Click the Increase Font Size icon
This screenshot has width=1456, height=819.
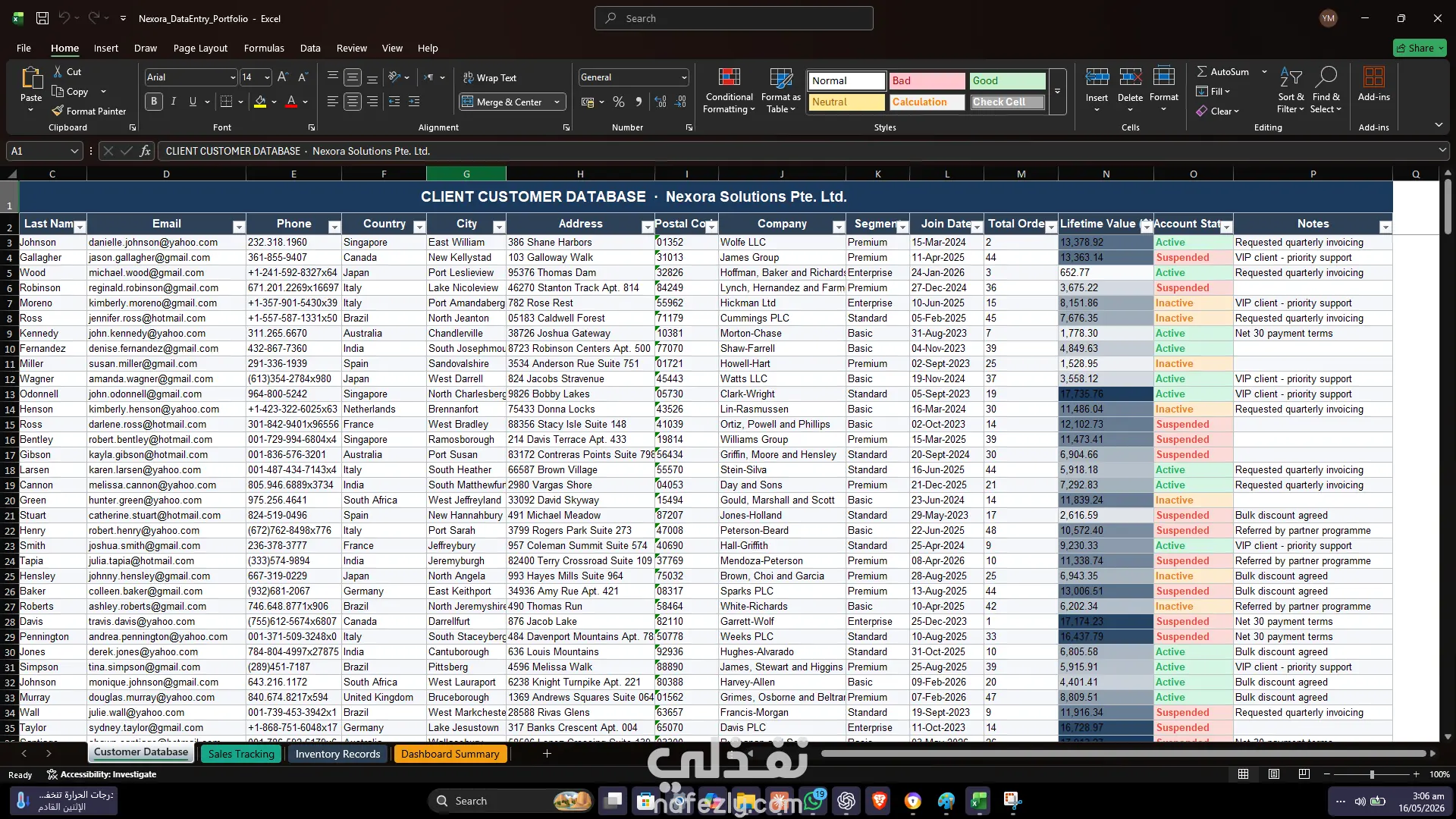283,77
